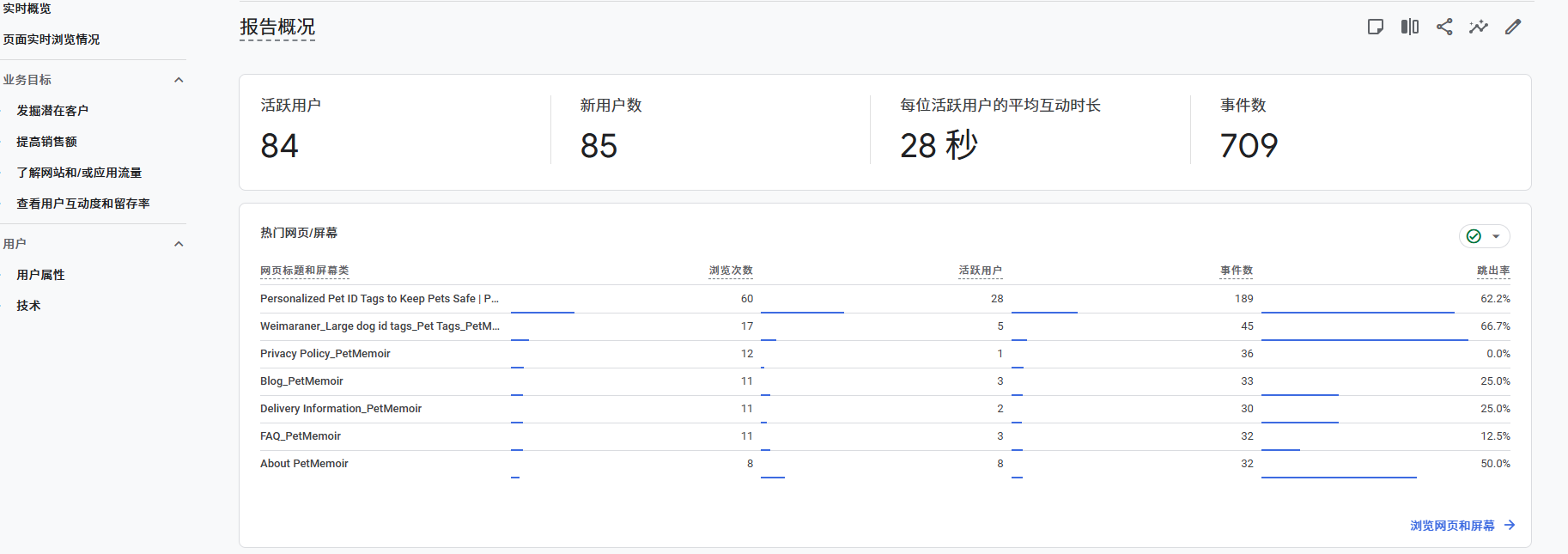This screenshot has width=1568, height=554.
Task: Open 页面实时浏览情况 in the sidebar
Action: click(x=52, y=40)
